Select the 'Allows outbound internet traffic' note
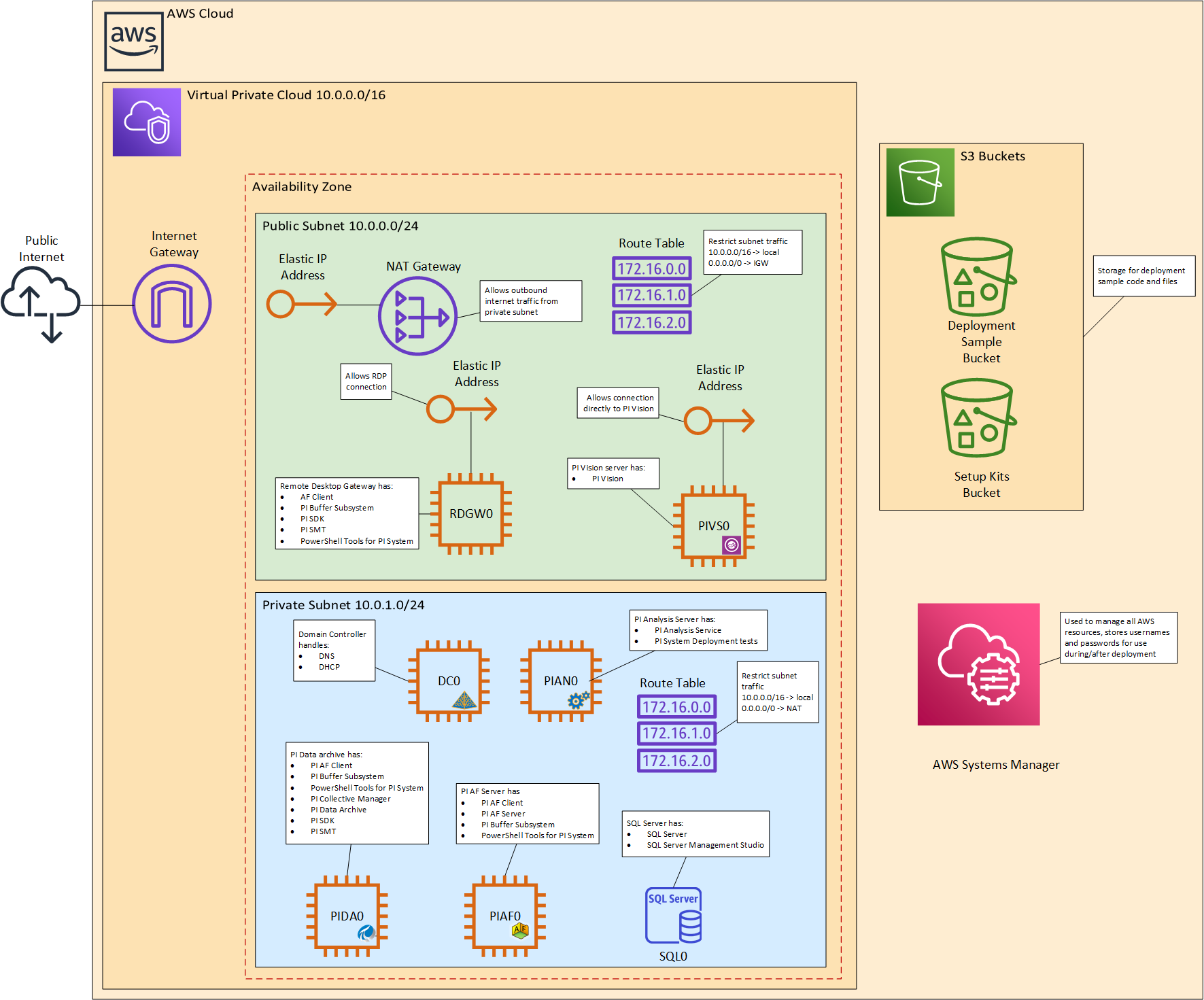The height and width of the screenshot is (1000, 1204). (x=531, y=301)
